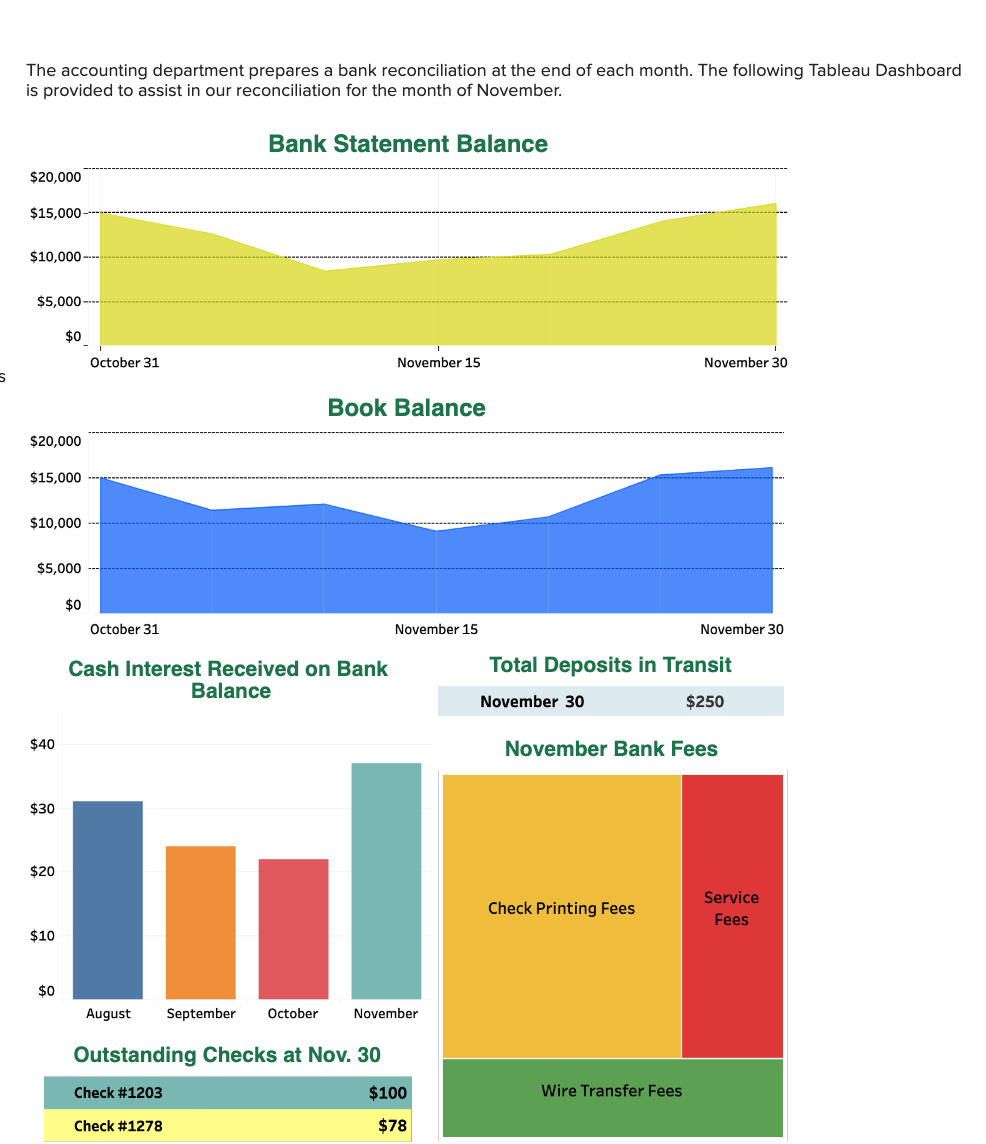Viewport: 986px width, 1144px height.
Task: Click the $250 deposits in transit value
Action: pyautogui.click(x=705, y=701)
